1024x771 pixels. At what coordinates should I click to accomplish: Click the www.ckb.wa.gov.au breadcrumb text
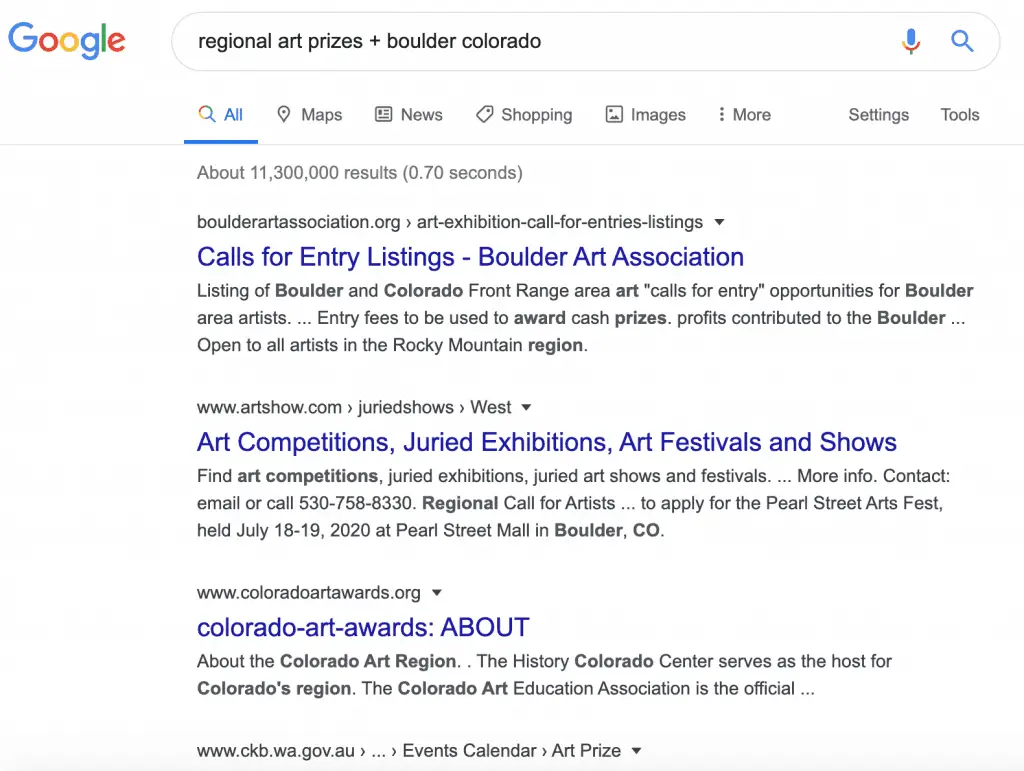[409, 751]
